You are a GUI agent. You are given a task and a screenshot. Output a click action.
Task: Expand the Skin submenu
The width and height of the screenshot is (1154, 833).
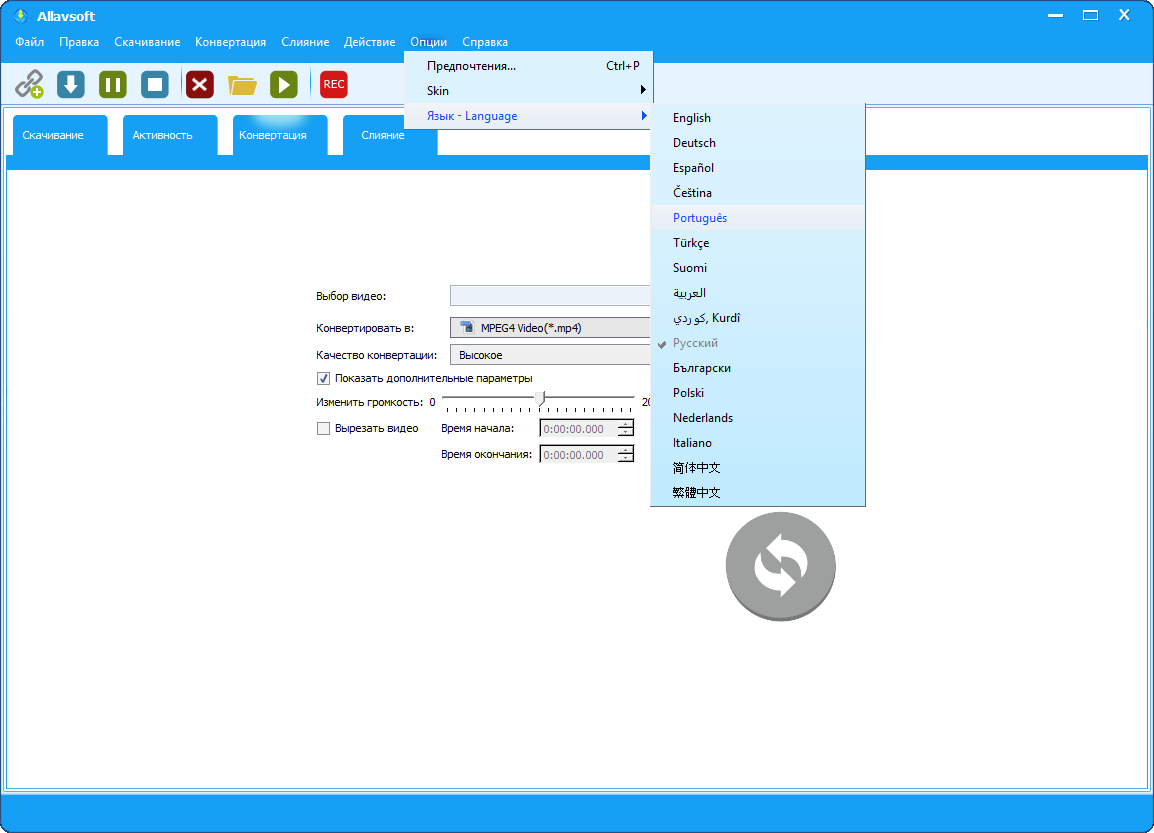pyautogui.click(x=528, y=91)
